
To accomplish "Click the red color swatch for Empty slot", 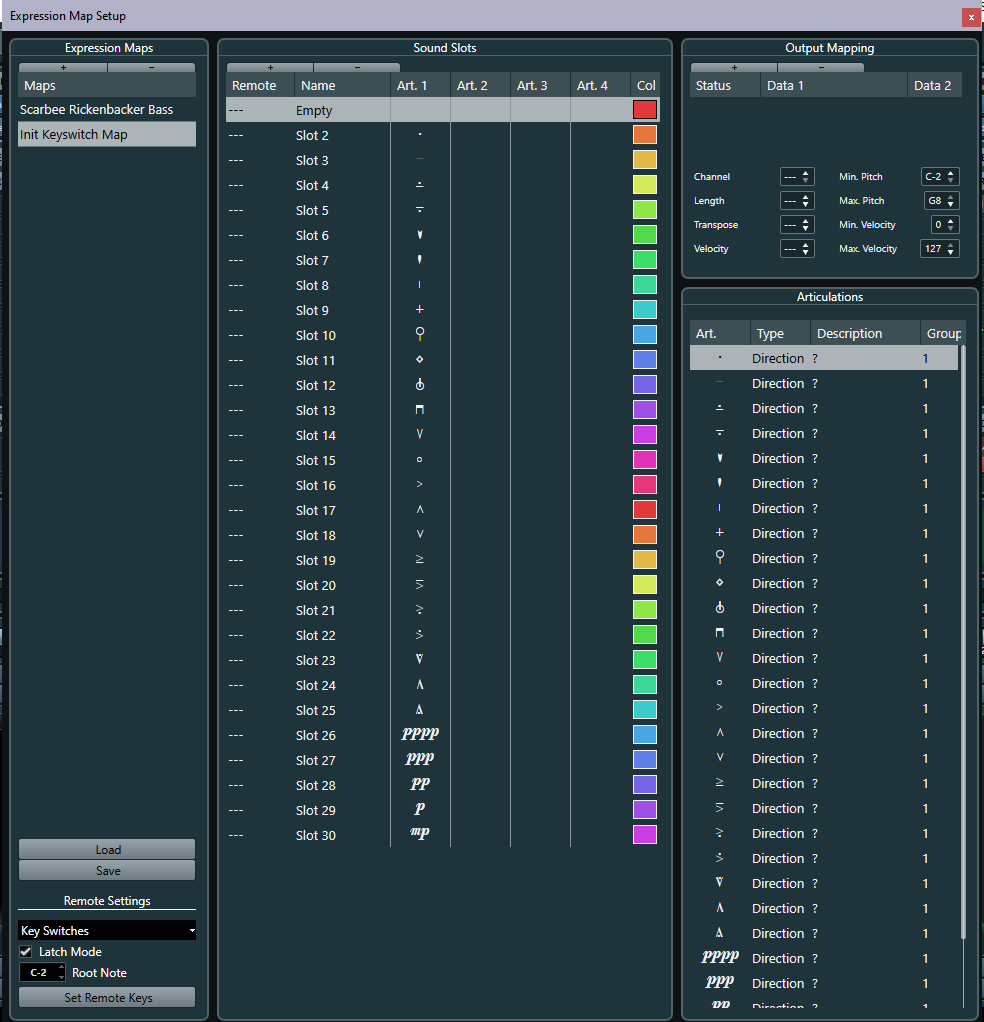I will pyautogui.click(x=644, y=110).
